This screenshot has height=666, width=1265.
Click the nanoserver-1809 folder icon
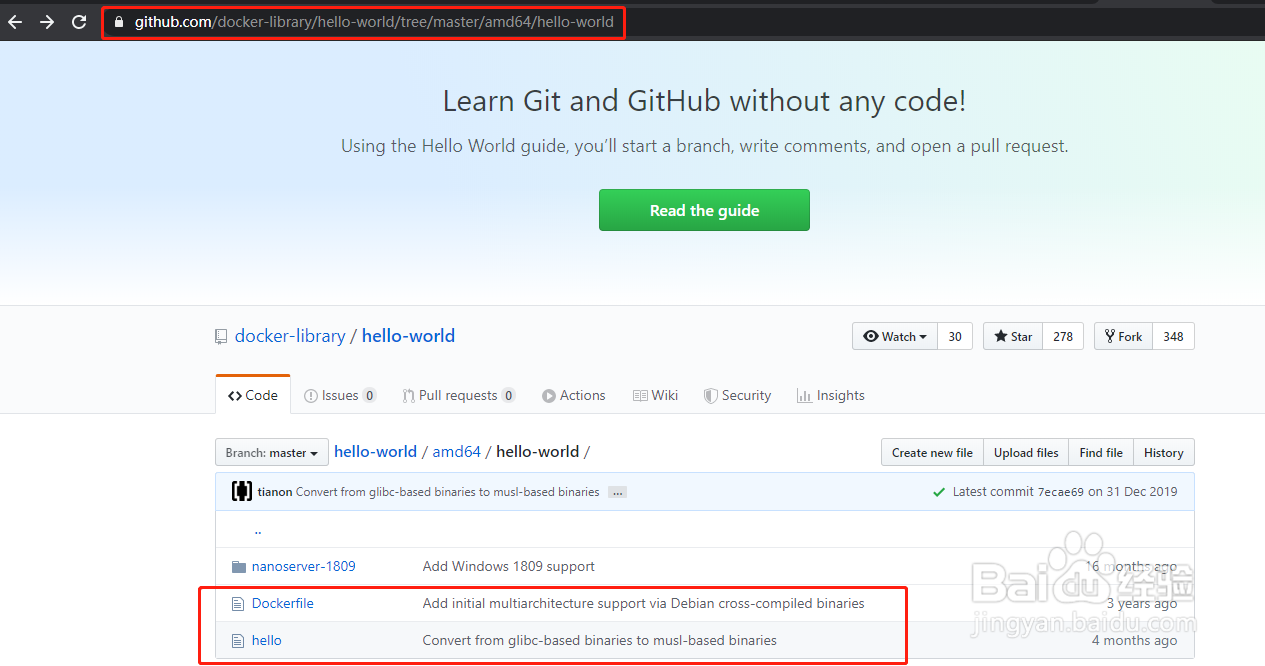[238, 567]
